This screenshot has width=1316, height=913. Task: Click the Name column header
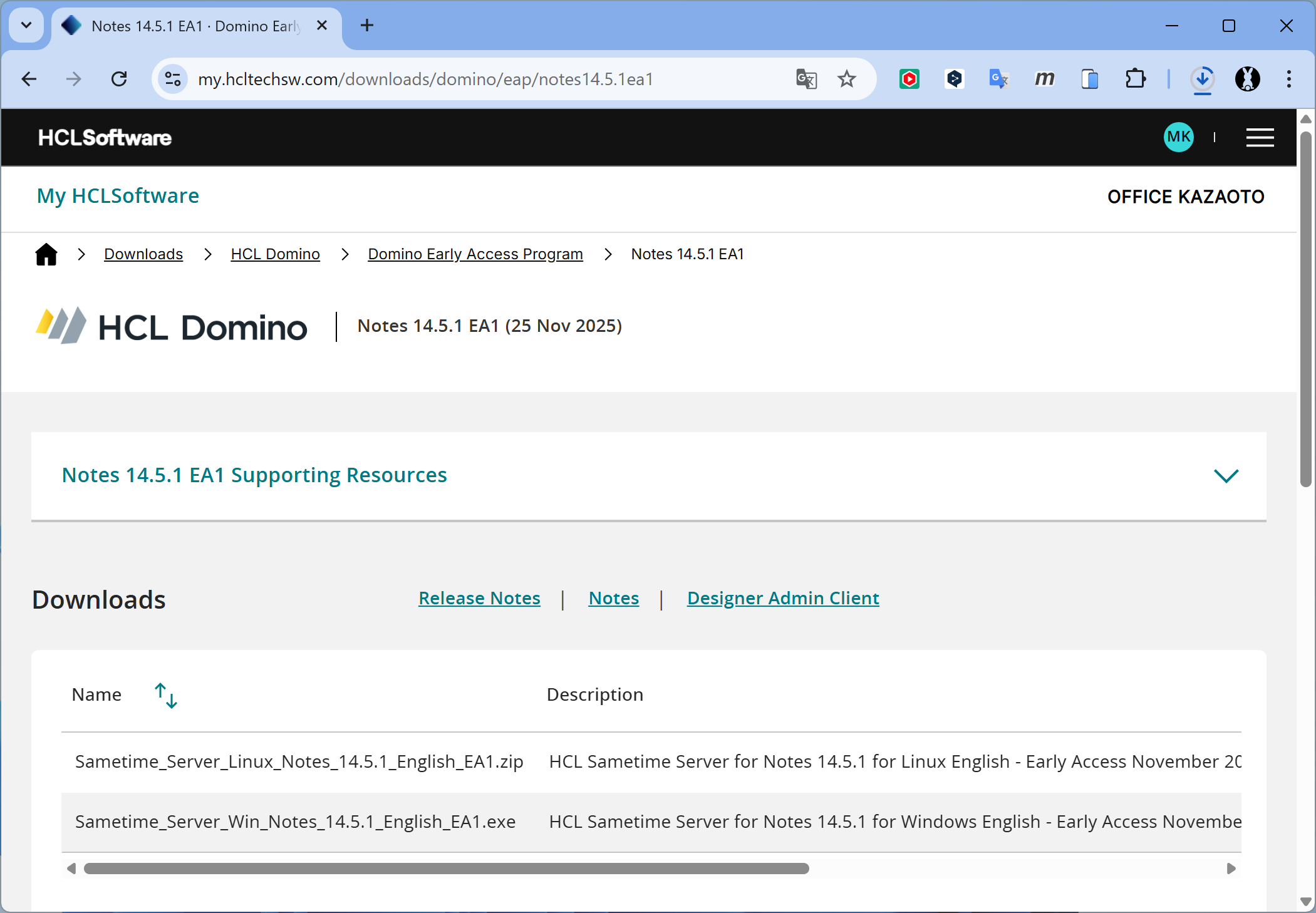96,694
